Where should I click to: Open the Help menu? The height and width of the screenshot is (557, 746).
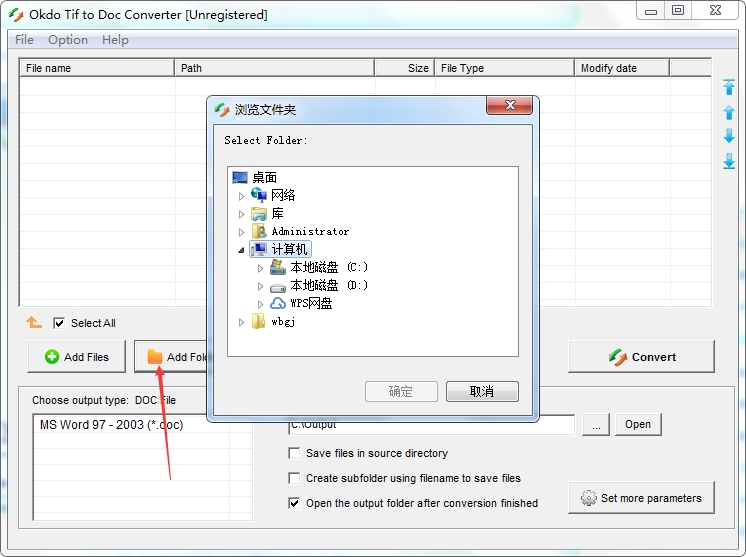click(x=115, y=40)
